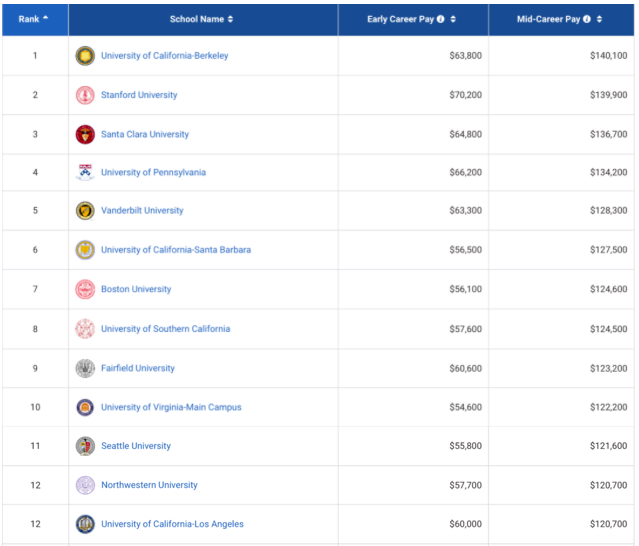The width and height of the screenshot is (639, 546).
Task: Click the School Name sort arrows
Action: pos(230,19)
